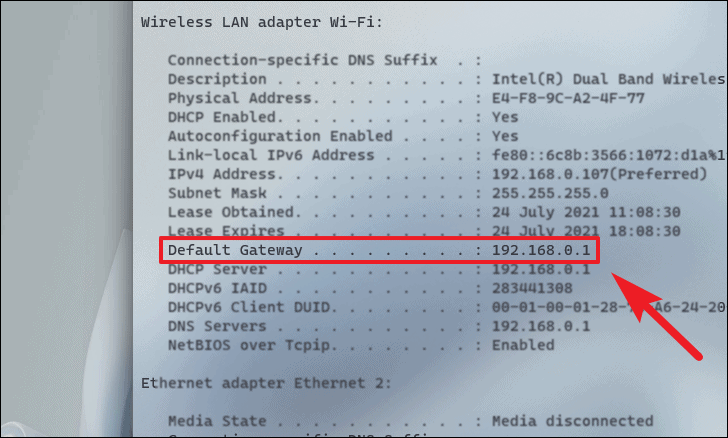Image resolution: width=728 pixels, height=438 pixels.
Task: Click the DNS Servers address value
Action: [541, 326]
